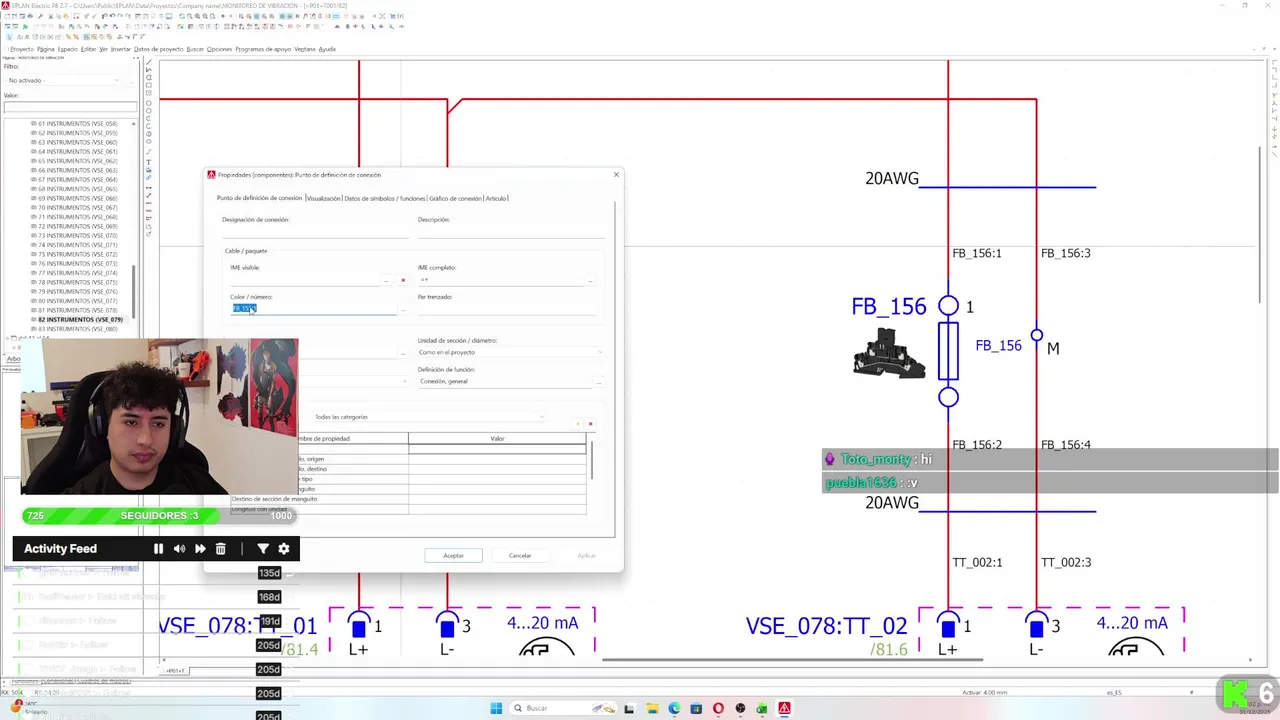Switch to the Artículo tab

click(496, 198)
